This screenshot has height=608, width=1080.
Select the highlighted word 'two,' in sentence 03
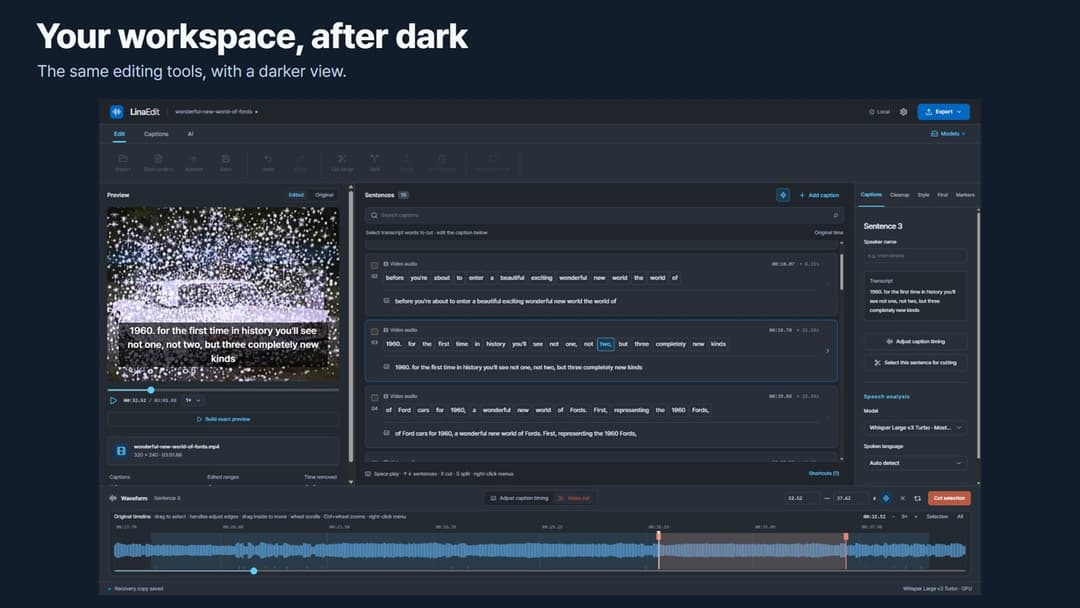click(x=605, y=344)
